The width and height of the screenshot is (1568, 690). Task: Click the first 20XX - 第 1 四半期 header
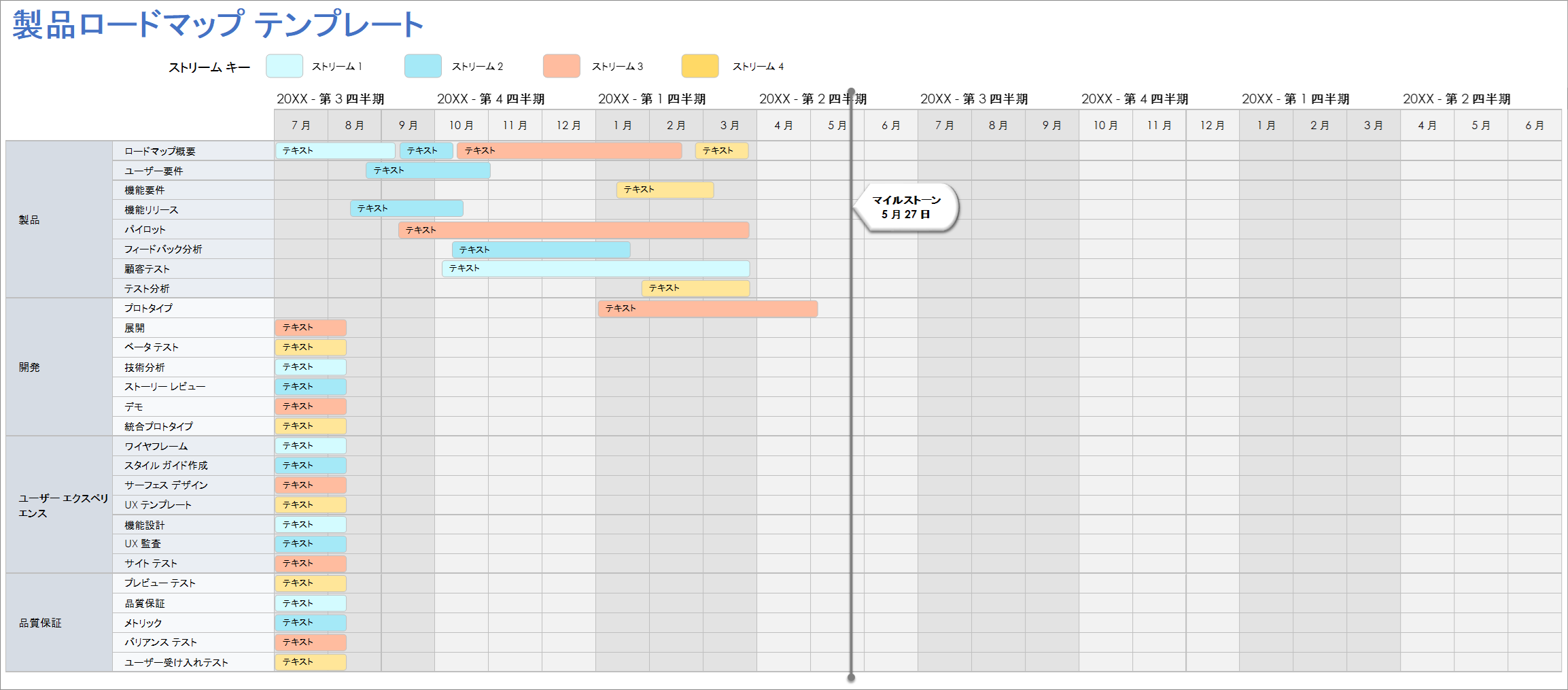tap(652, 99)
